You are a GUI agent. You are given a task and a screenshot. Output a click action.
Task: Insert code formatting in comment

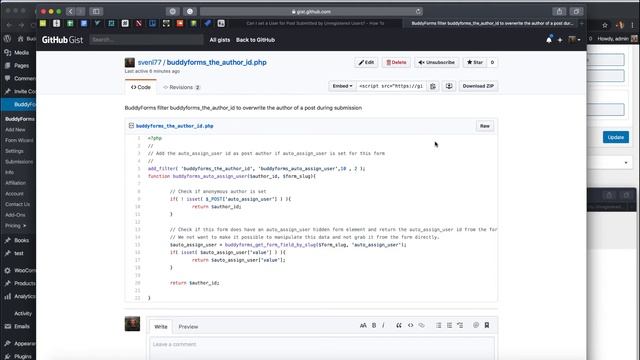click(x=410, y=325)
